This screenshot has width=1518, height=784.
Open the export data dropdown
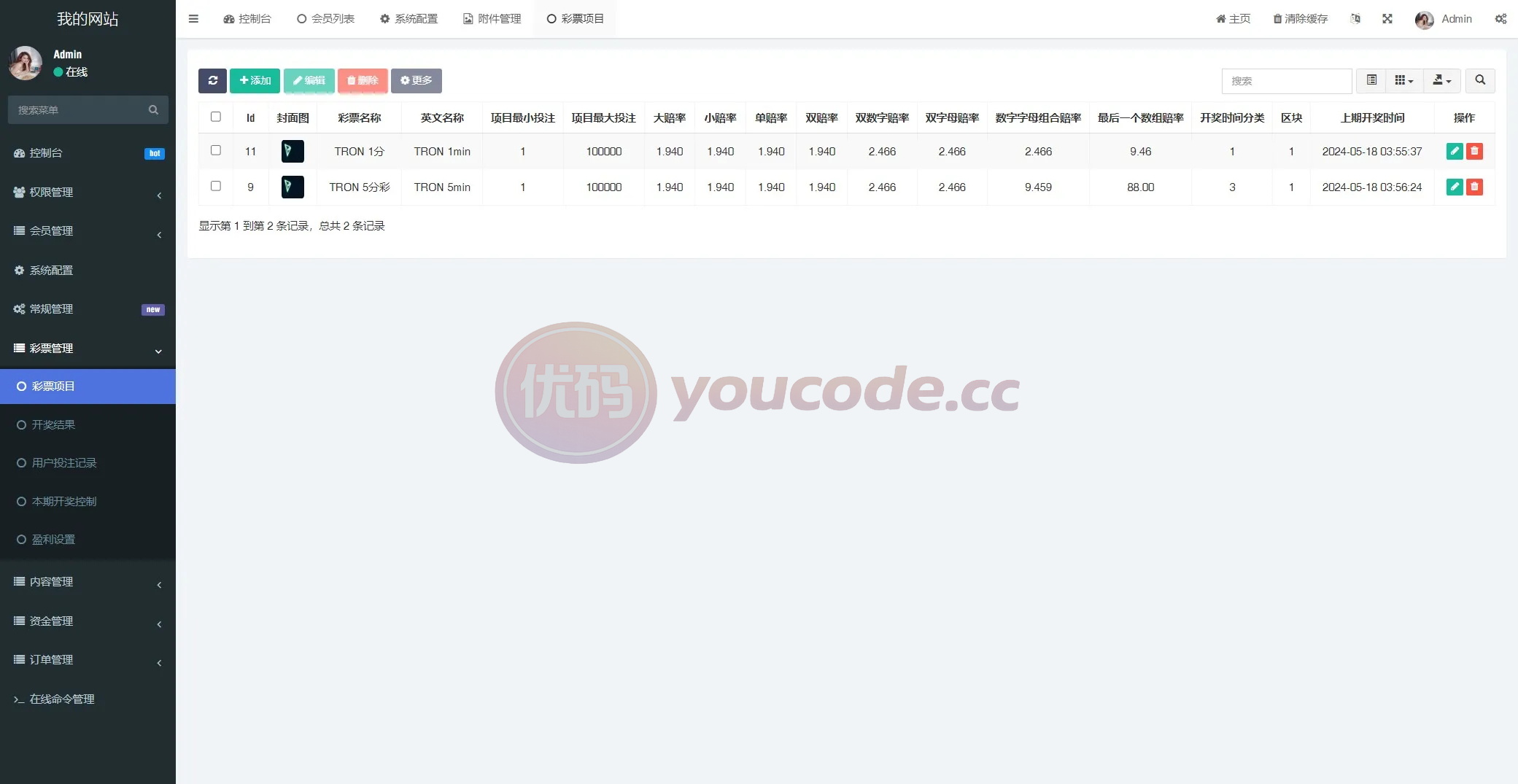[1442, 80]
